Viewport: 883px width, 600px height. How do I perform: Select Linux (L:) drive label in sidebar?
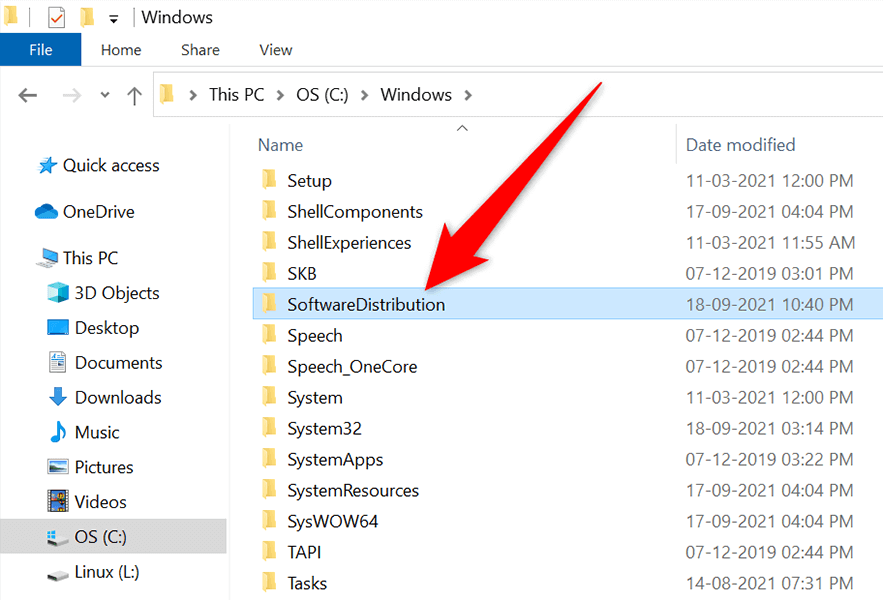tap(106, 572)
